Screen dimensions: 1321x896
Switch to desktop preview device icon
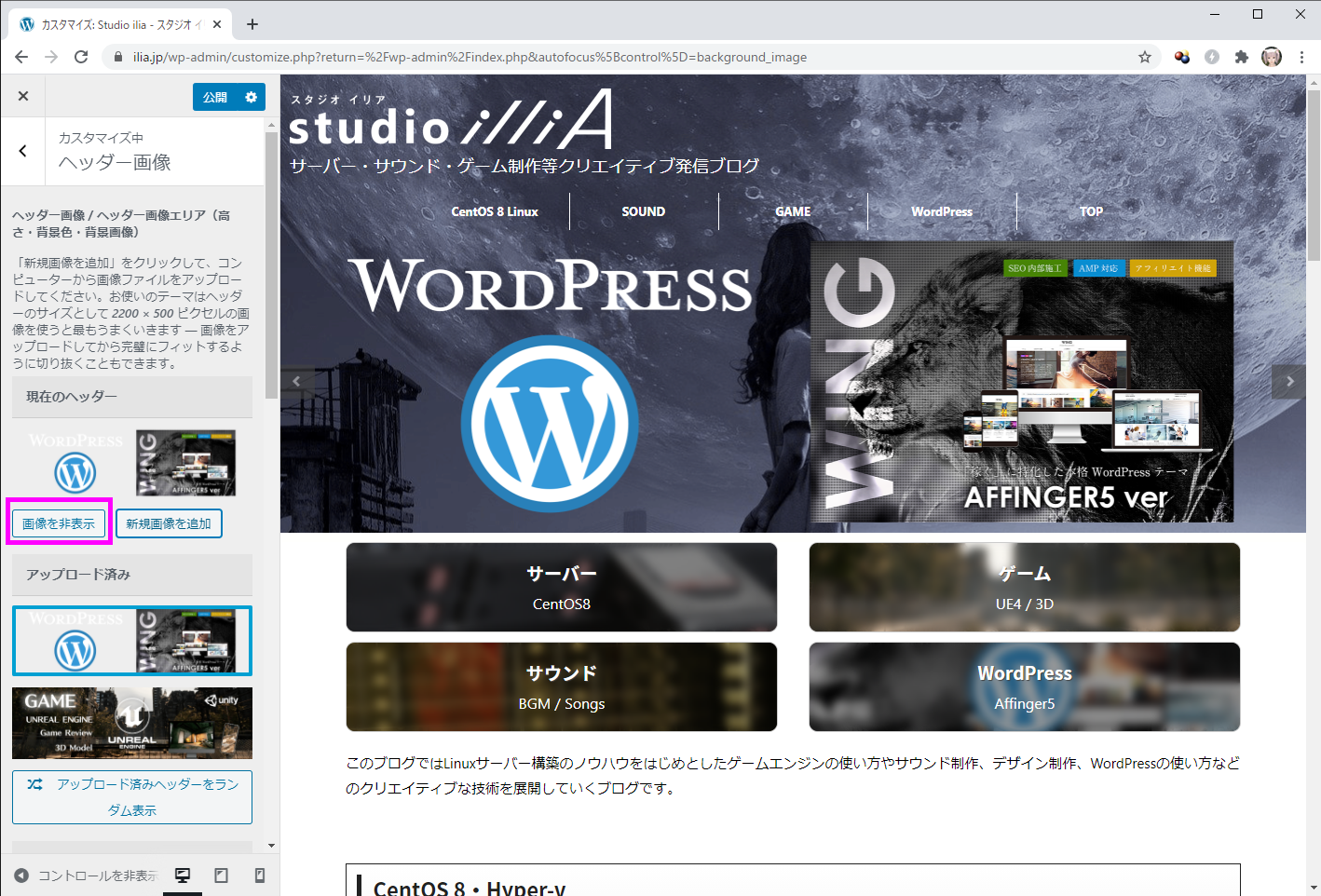click(183, 876)
